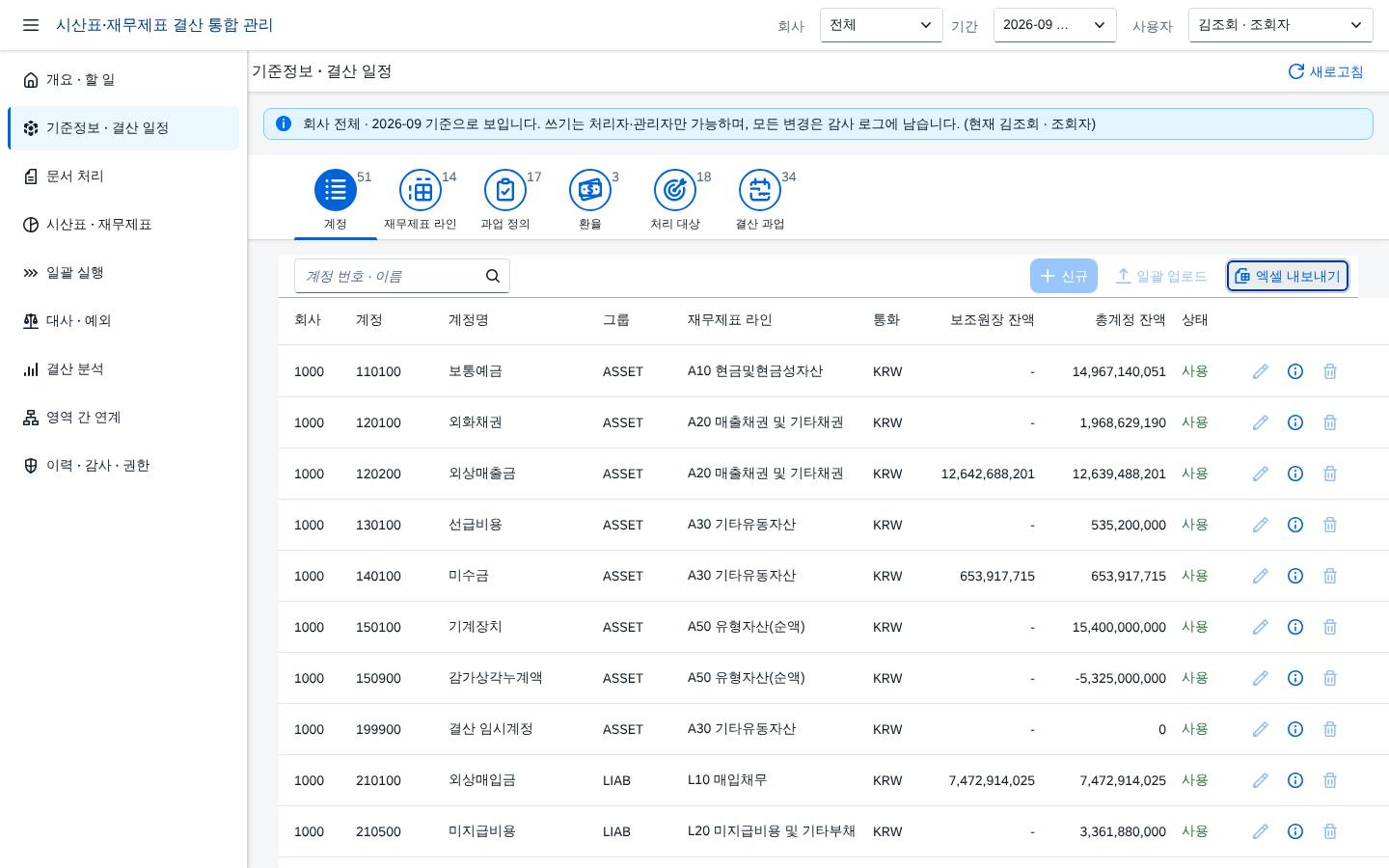Click the L10 매입채무 cell

click(727, 780)
